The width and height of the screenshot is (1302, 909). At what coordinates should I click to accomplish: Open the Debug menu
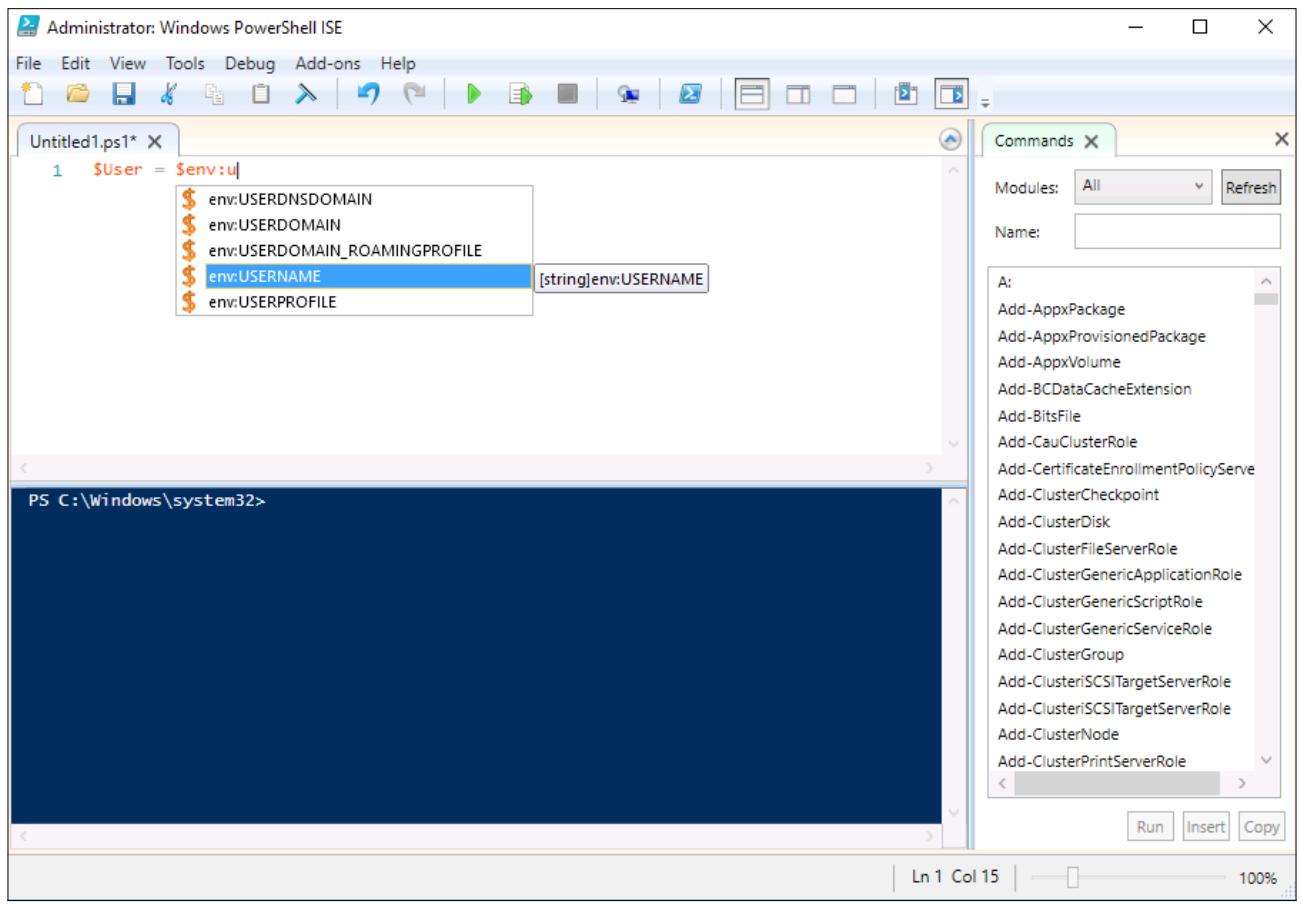tap(250, 63)
